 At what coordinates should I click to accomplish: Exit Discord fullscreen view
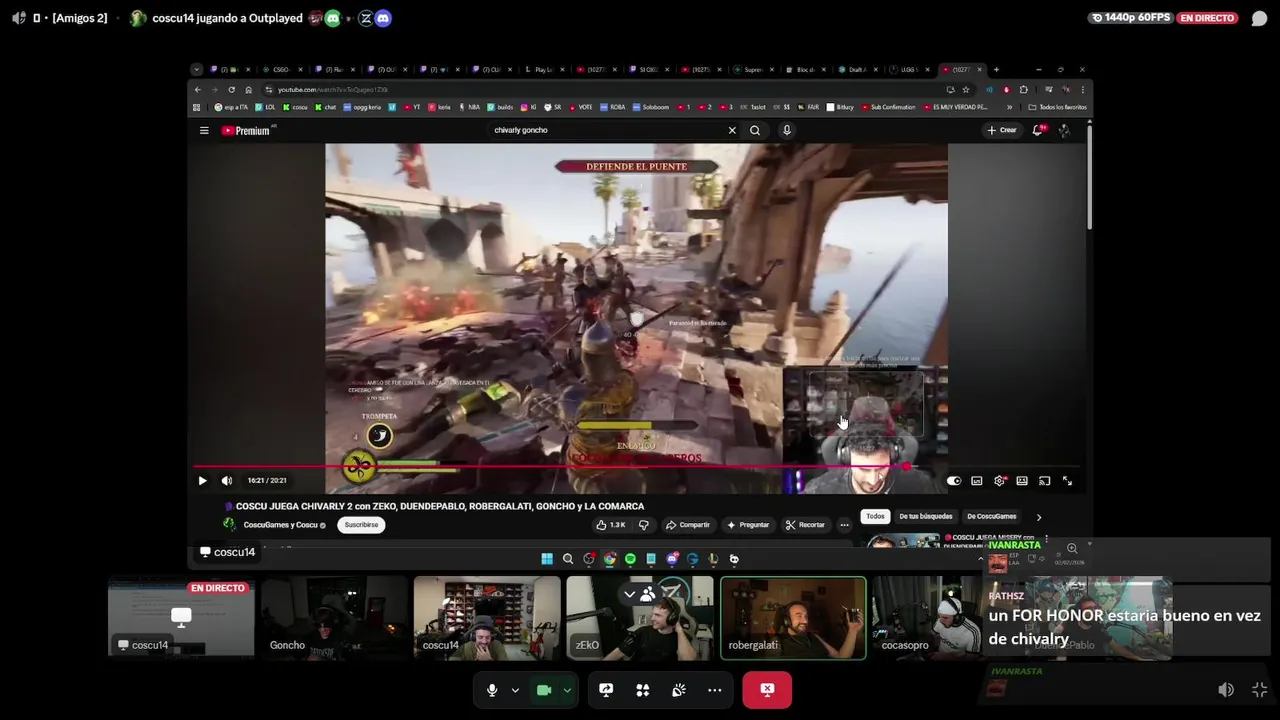(x=1259, y=690)
